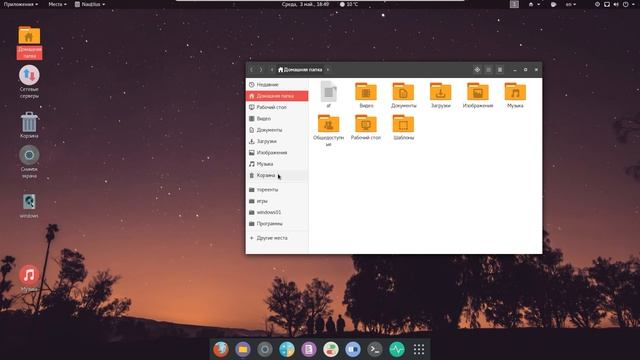Select Корзина in the sidebar
The image size is (640, 360).
tap(277, 176)
